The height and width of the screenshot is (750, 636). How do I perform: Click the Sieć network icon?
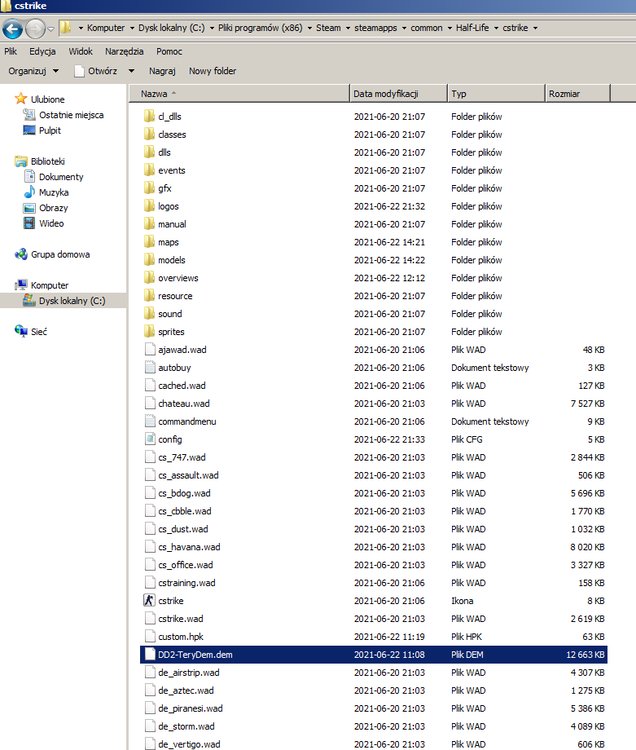coord(21,331)
